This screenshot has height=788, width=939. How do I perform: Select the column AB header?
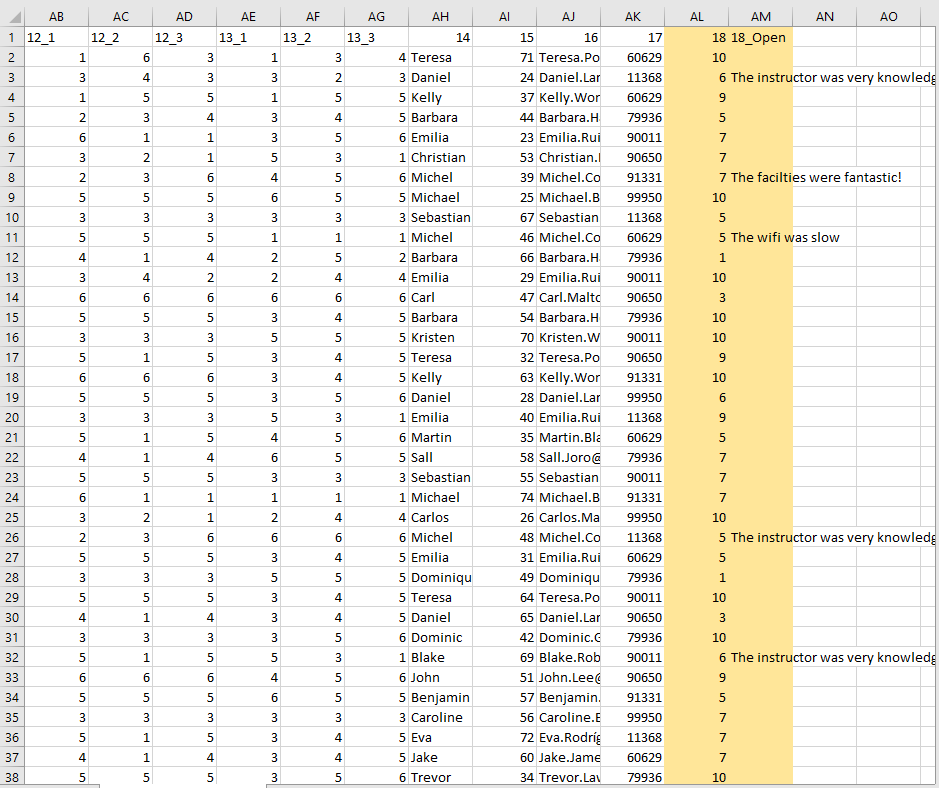click(56, 16)
